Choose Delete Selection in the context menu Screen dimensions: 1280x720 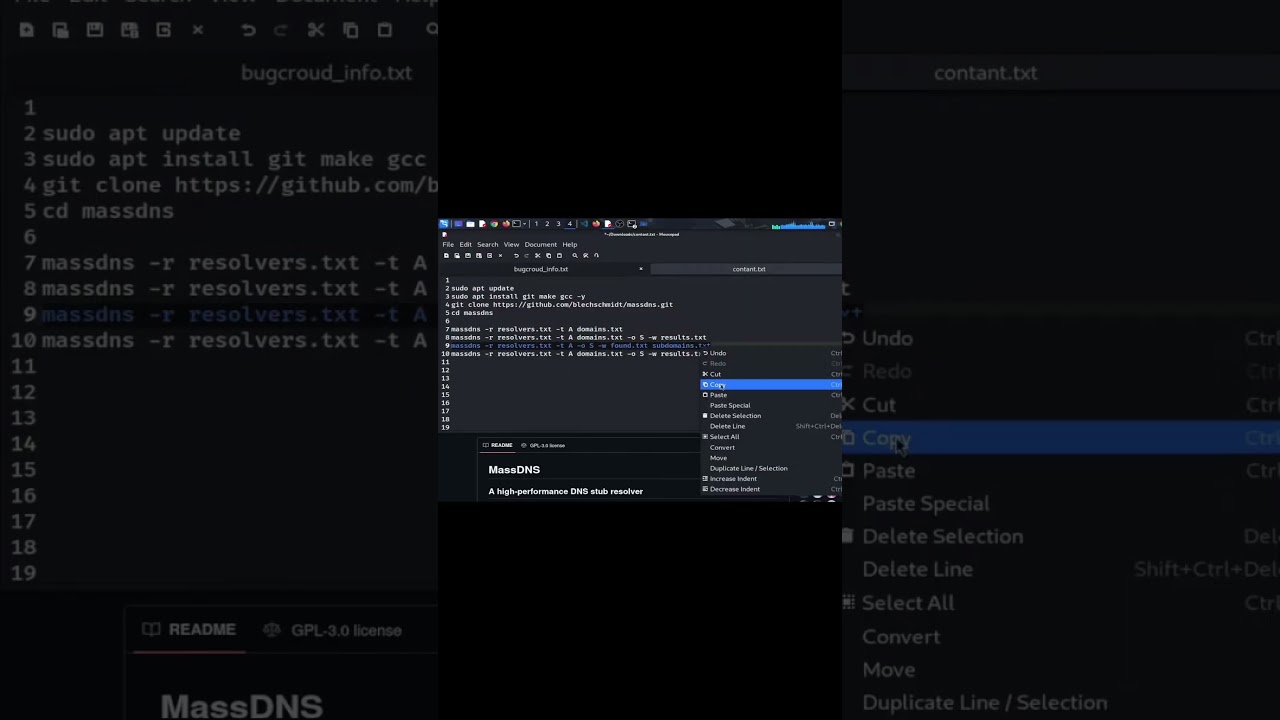click(x=770, y=416)
